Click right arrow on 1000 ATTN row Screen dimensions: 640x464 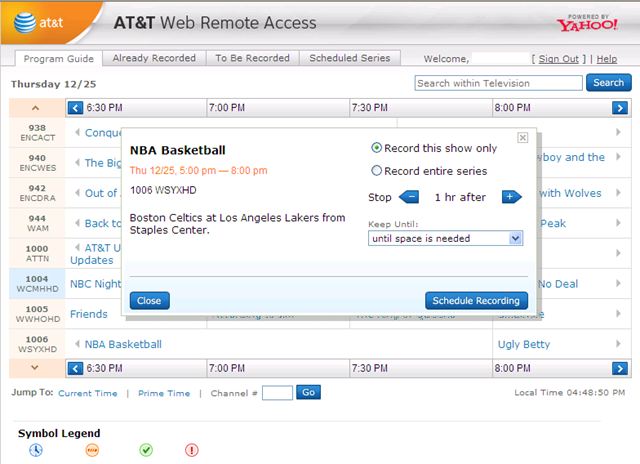point(618,253)
